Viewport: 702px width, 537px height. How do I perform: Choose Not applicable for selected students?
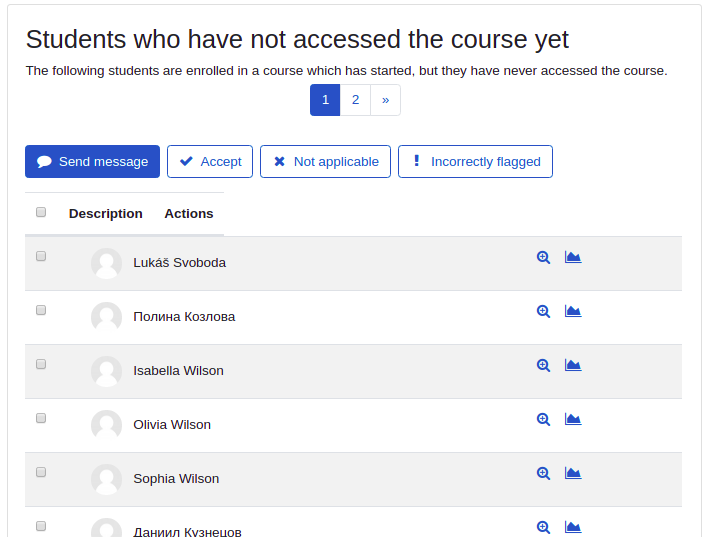325,161
